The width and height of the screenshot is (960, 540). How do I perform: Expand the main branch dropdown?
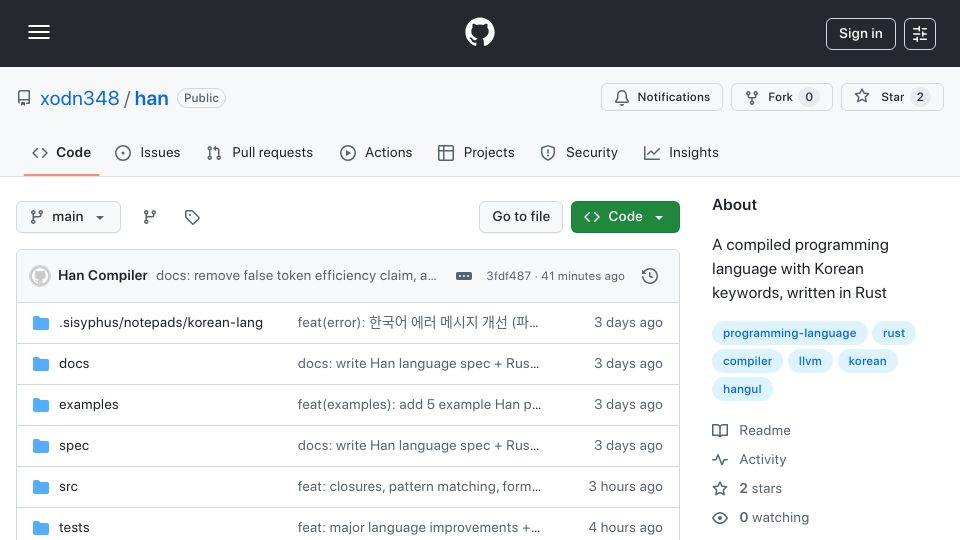click(x=68, y=217)
